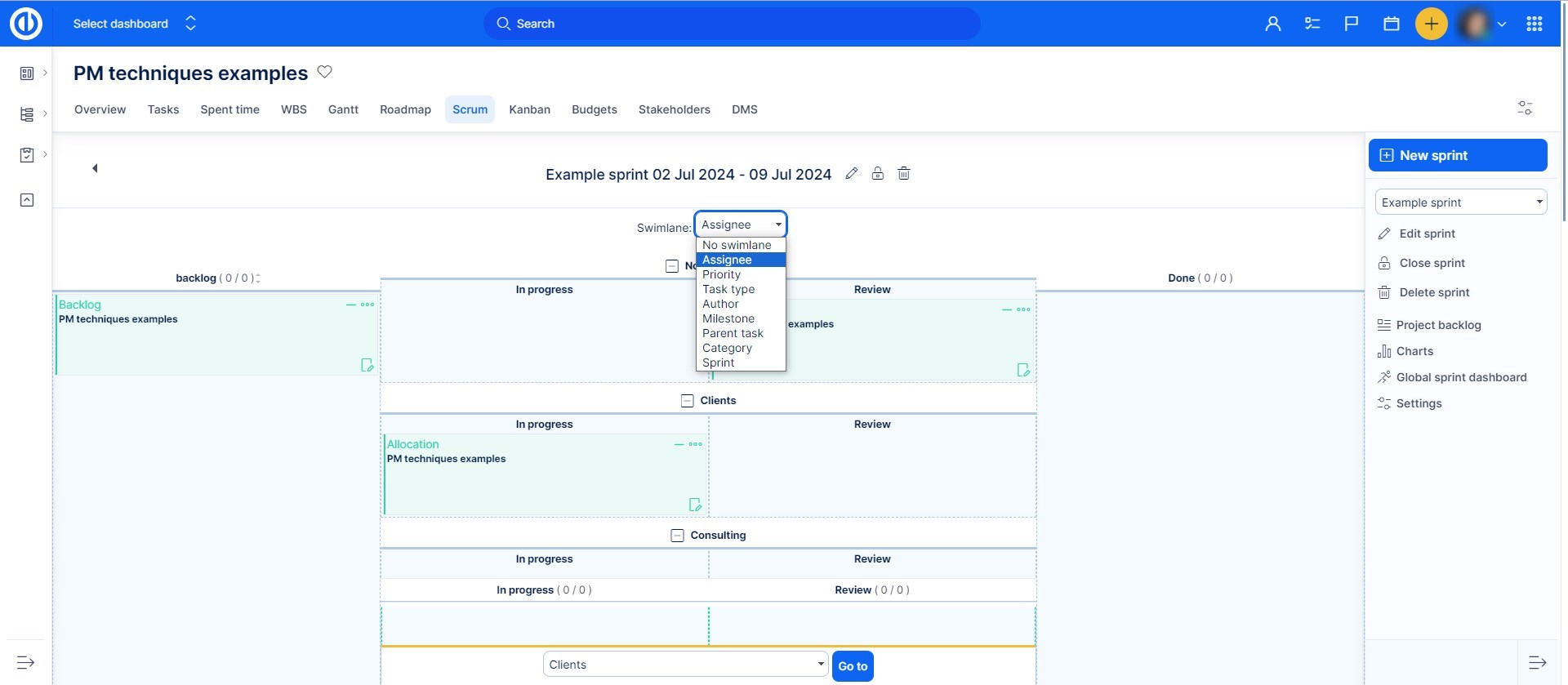Screen dimensions: 1568x685
Task: Click the yellow plus quick-add button
Action: click(x=1431, y=24)
